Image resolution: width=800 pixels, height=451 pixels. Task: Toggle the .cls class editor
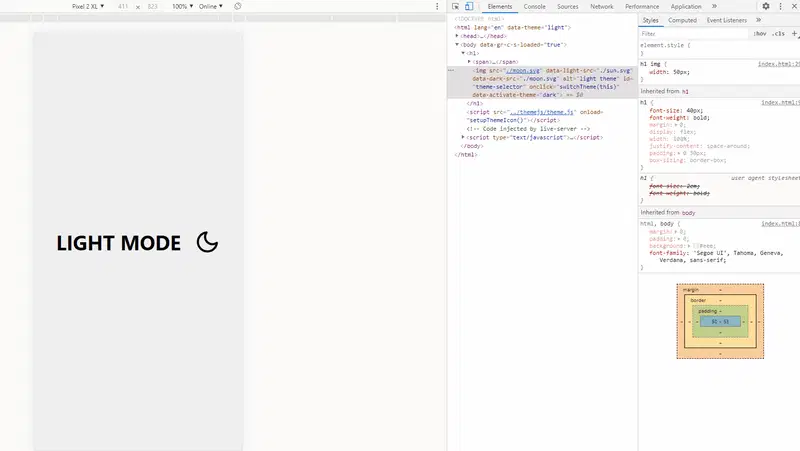pyautogui.click(x=779, y=34)
